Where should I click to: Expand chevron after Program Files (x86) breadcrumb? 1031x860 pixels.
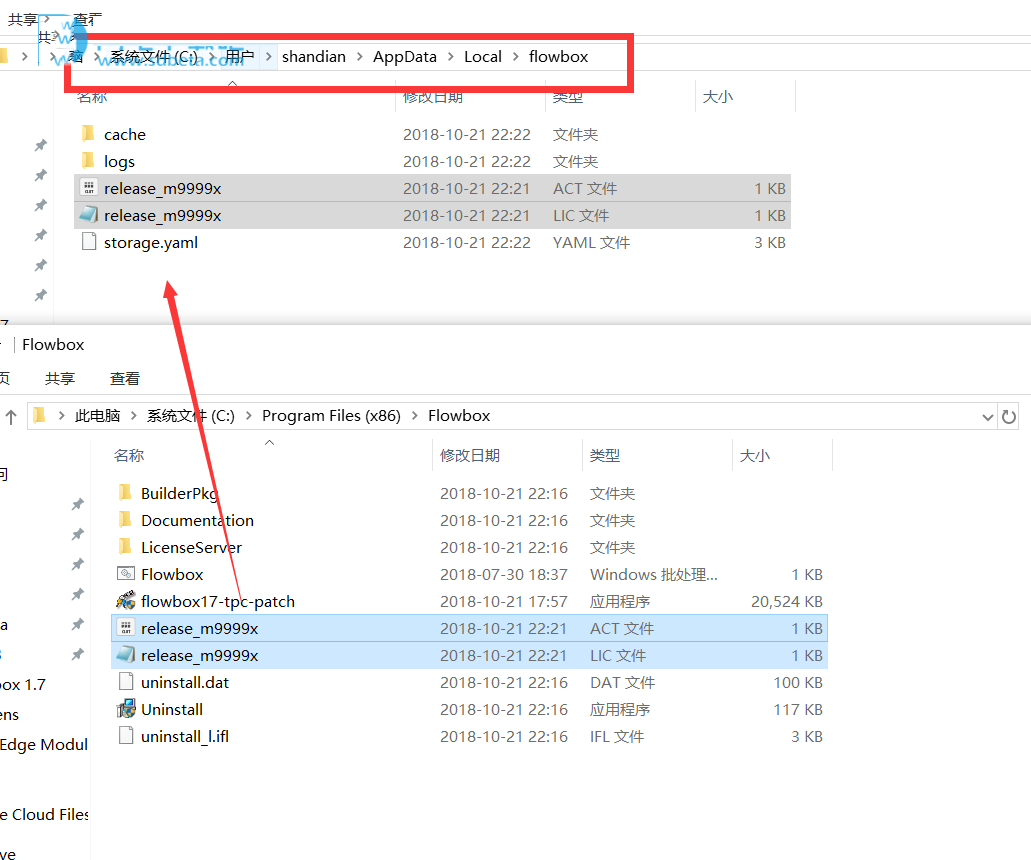415,416
